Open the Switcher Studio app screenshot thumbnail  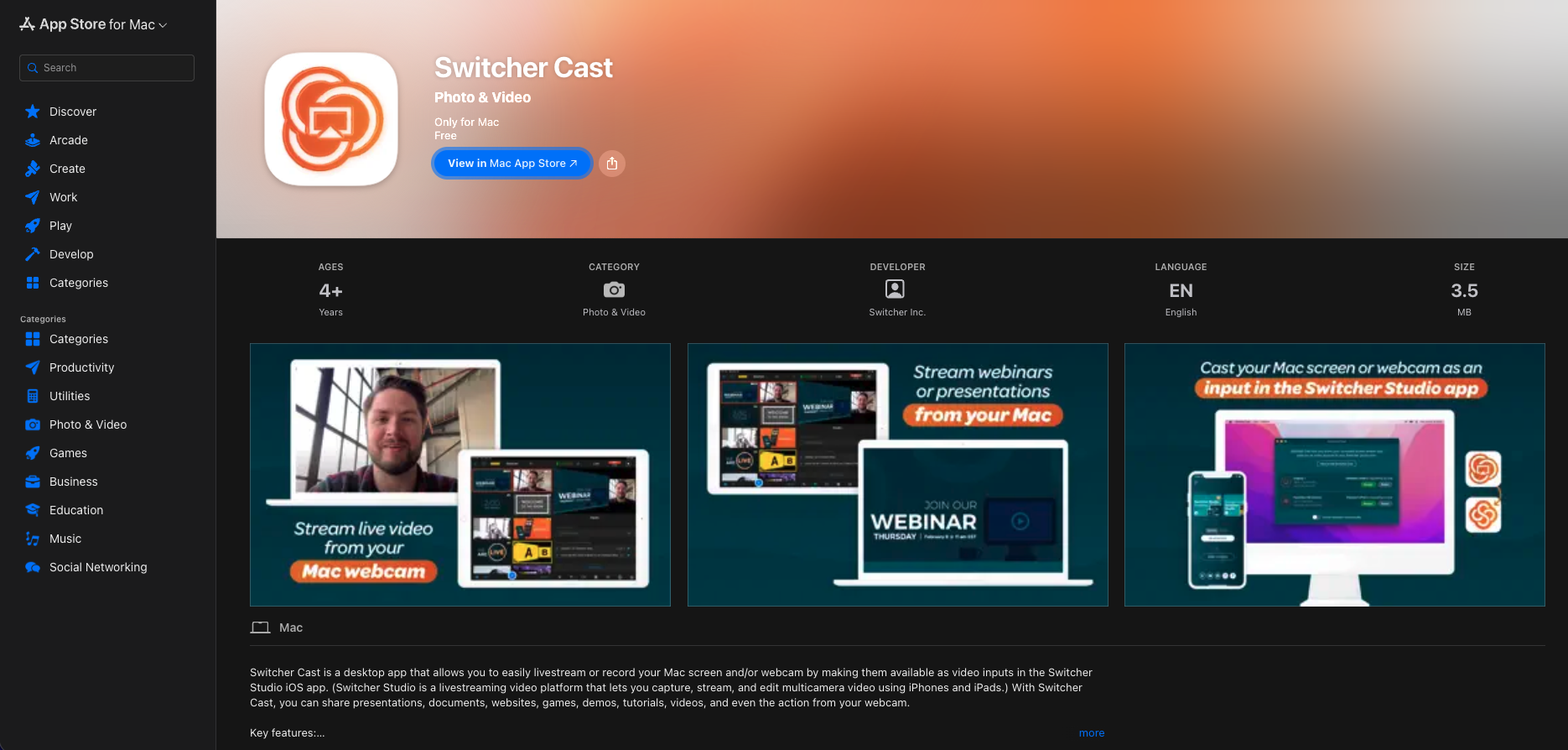pyautogui.click(x=1335, y=475)
